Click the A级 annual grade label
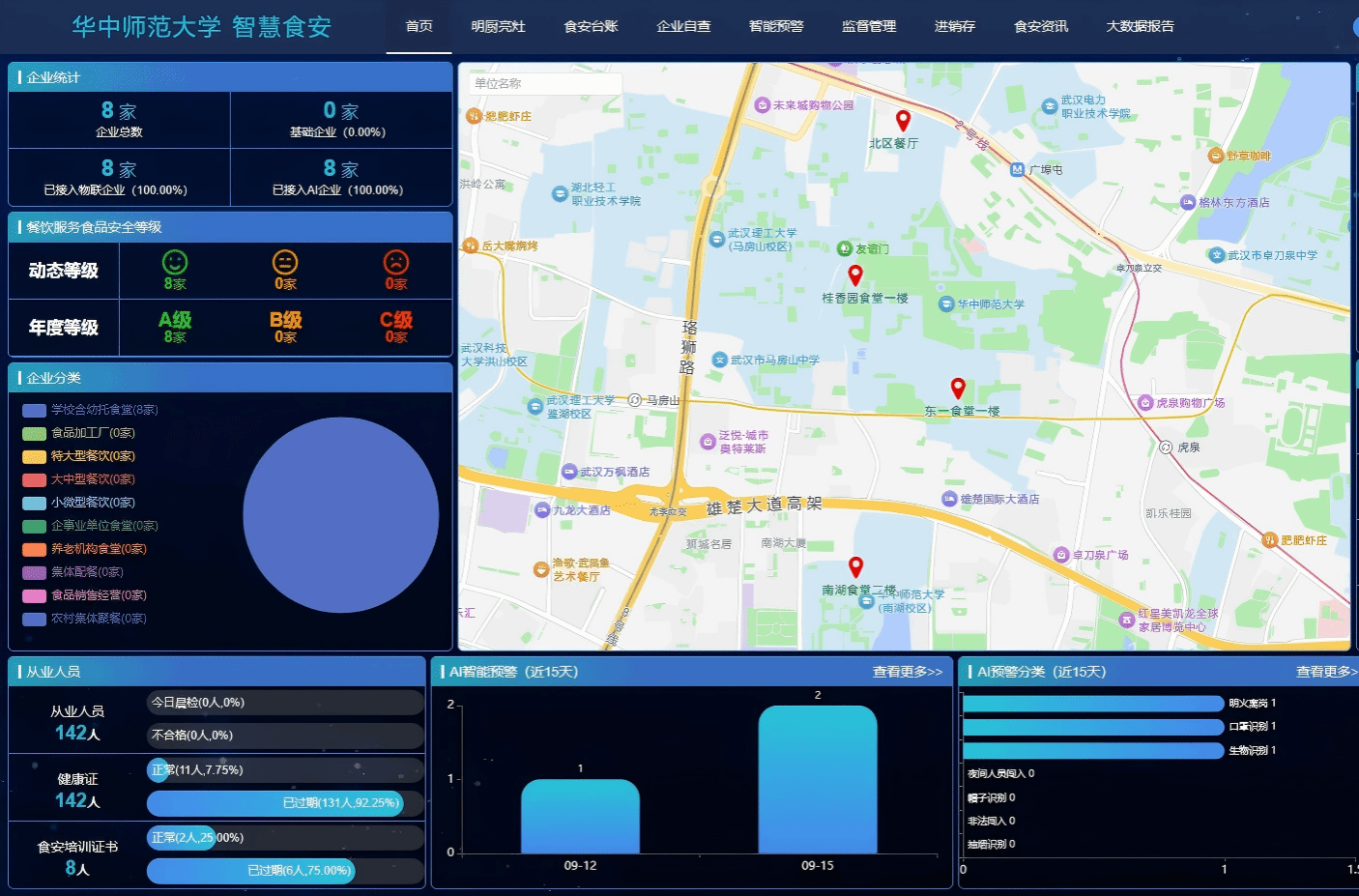 click(x=175, y=320)
